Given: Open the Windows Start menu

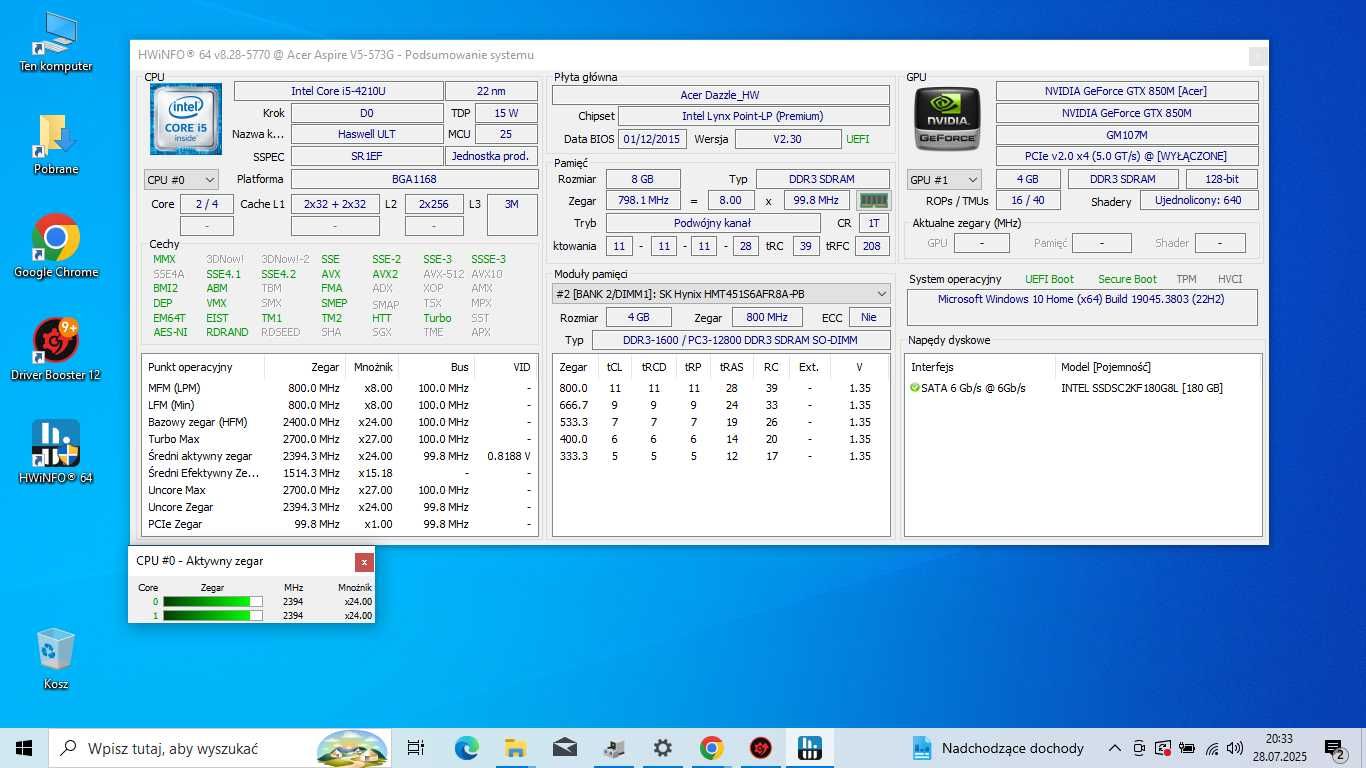Looking at the screenshot, I should (x=24, y=748).
